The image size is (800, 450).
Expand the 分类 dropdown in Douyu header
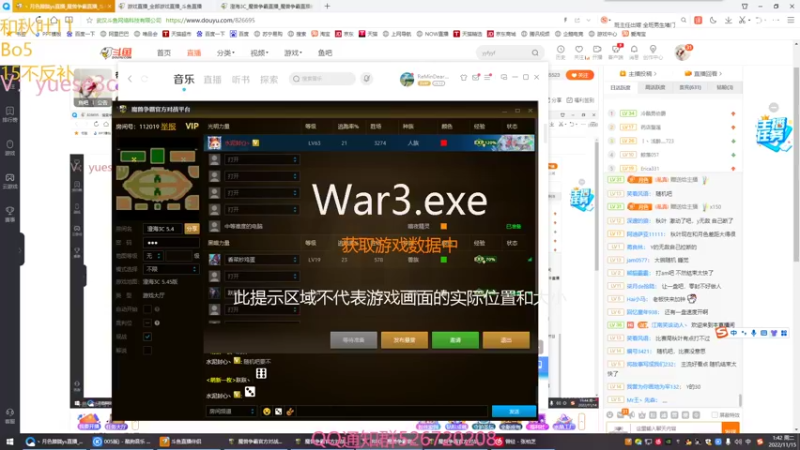point(226,53)
